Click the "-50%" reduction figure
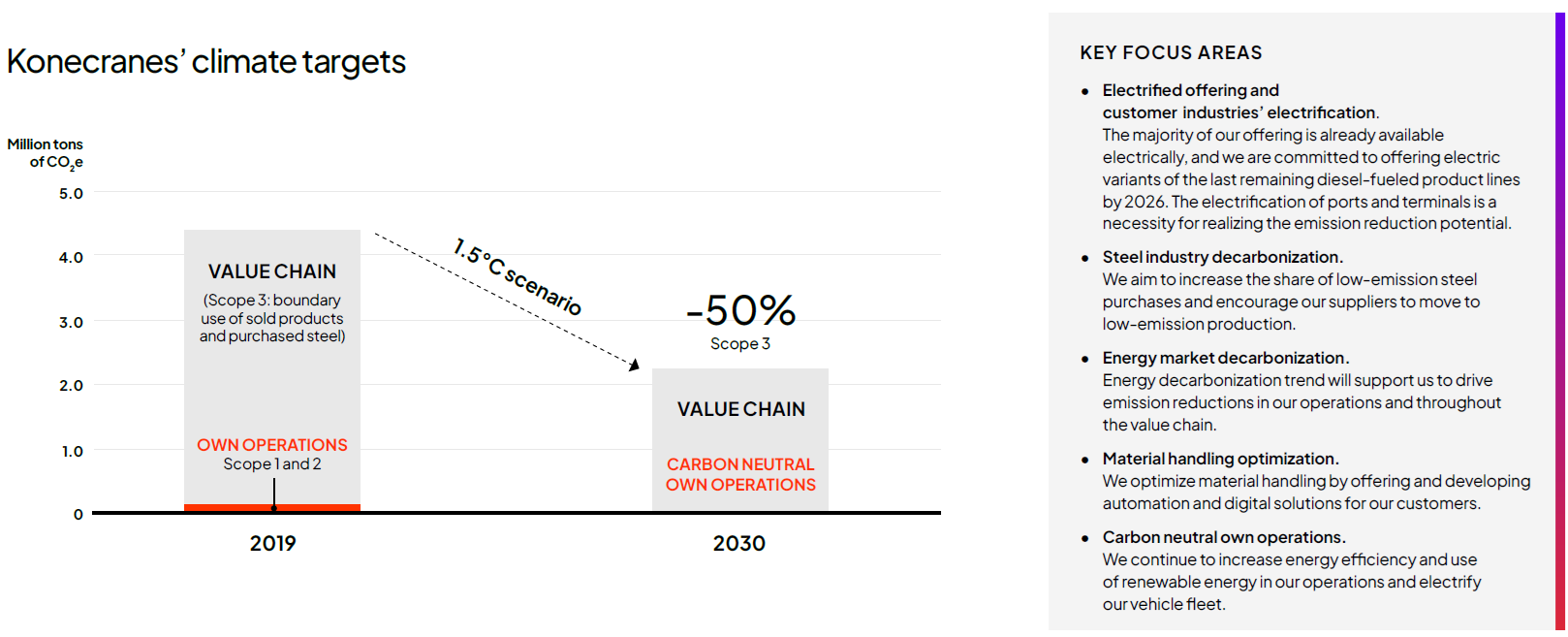Screen dimensions: 1568x637 click(740, 311)
